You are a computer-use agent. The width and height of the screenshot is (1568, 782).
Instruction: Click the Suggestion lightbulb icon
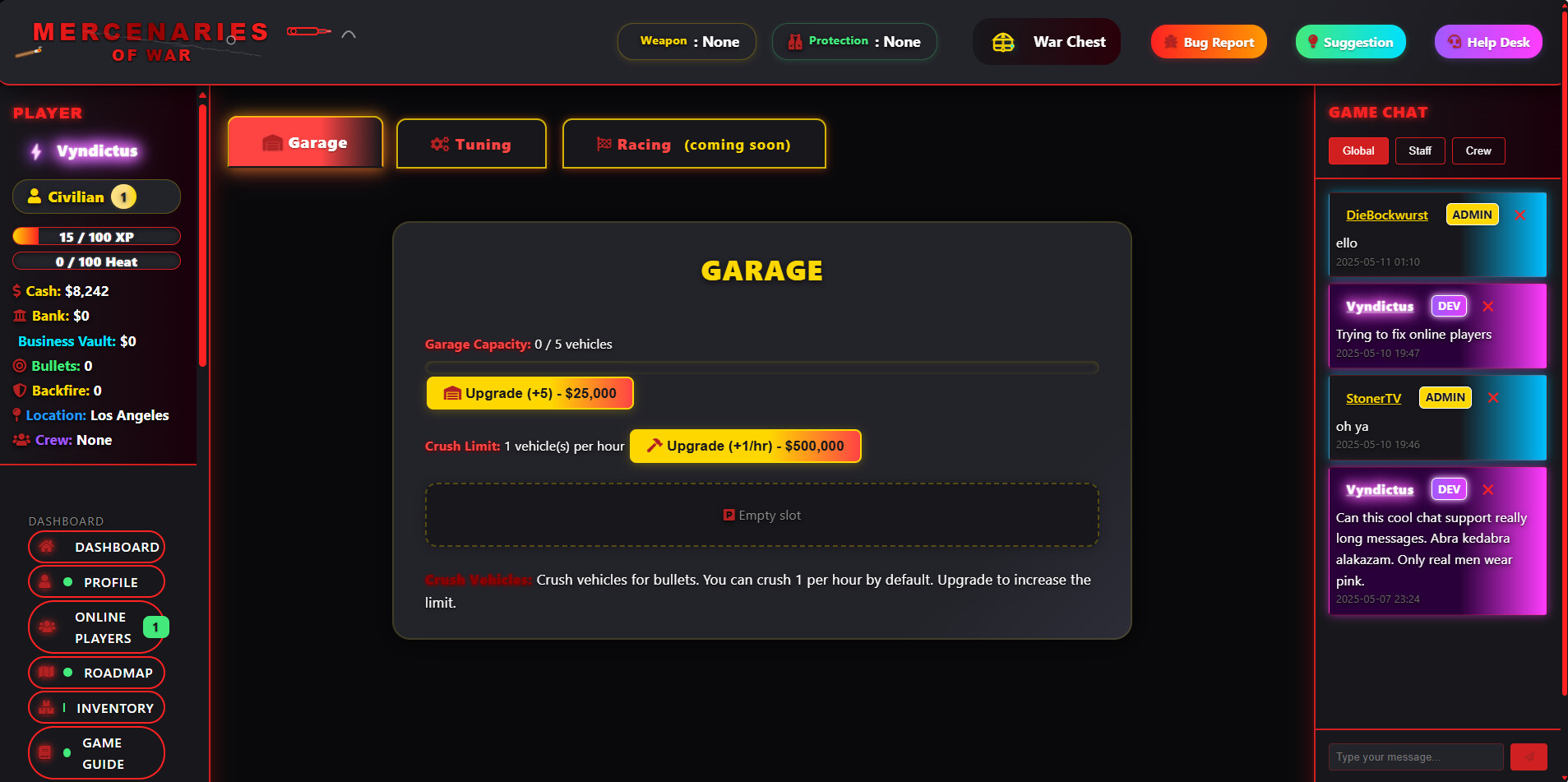(x=1312, y=41)
